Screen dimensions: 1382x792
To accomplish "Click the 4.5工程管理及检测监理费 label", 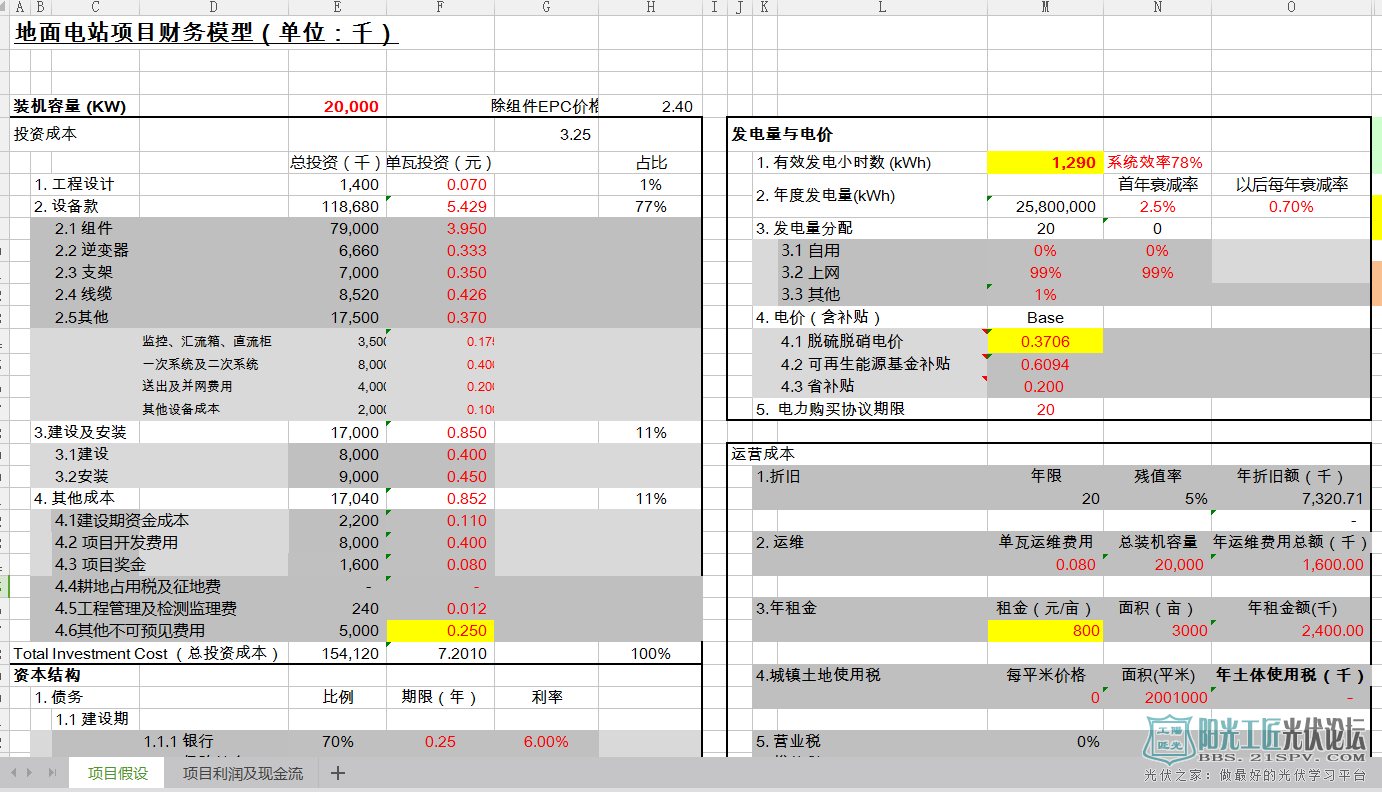I will tap(146, 608).
